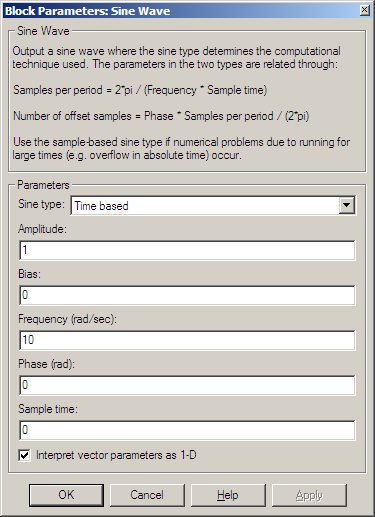This screenshot has width=375, height=517.
Task: Focus the Phase (rad) input field
Action: (187, 385)
